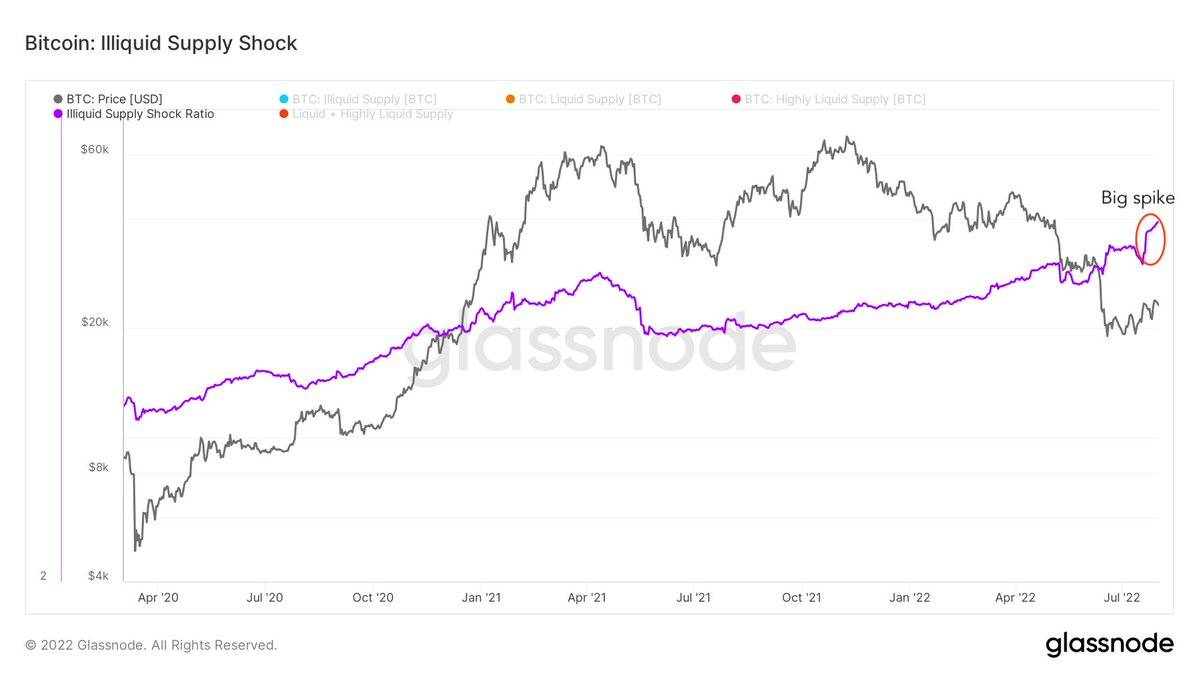The width and height of the screenshot is (1199, 675).
Task: Click the glassnode logo in bottom right
Action: pyautogui.click(x=1109, y=645)
